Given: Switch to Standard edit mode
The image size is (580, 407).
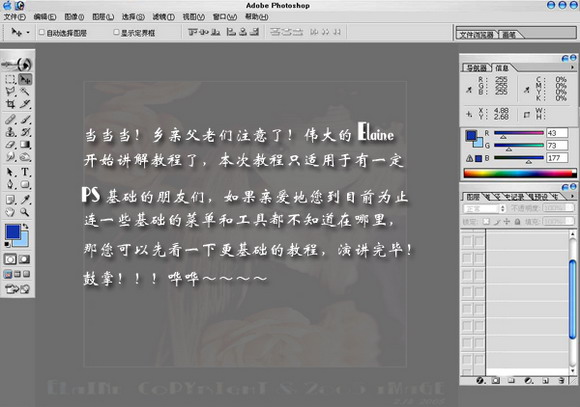Looking at the screenshot, I should tap(10, 259).
